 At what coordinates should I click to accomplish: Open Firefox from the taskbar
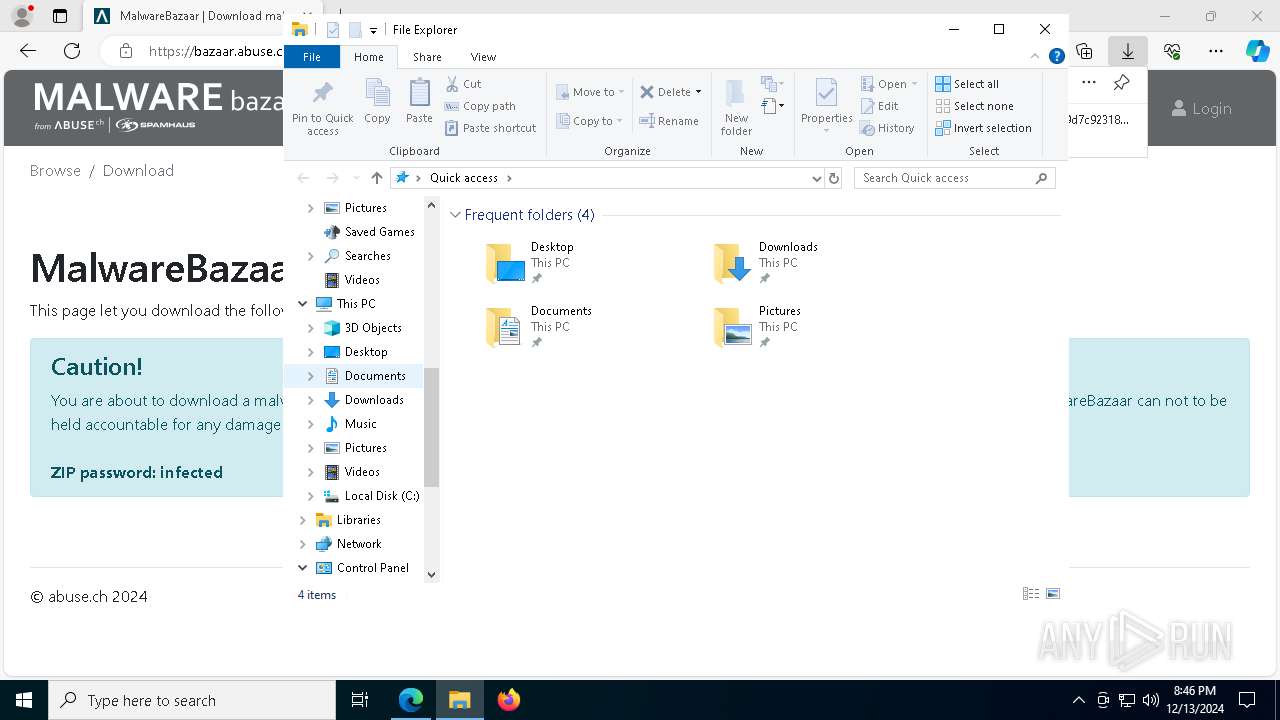508,700
